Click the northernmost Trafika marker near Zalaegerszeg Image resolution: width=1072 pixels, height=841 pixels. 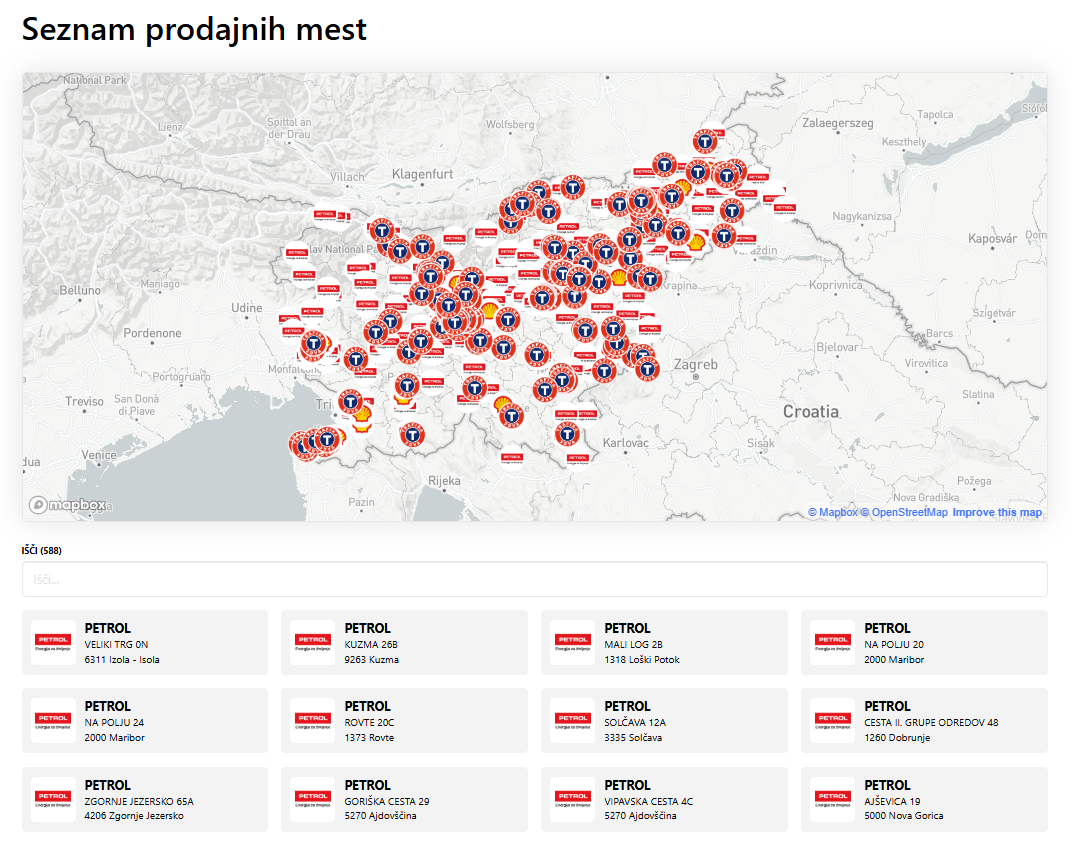[705, 142]
